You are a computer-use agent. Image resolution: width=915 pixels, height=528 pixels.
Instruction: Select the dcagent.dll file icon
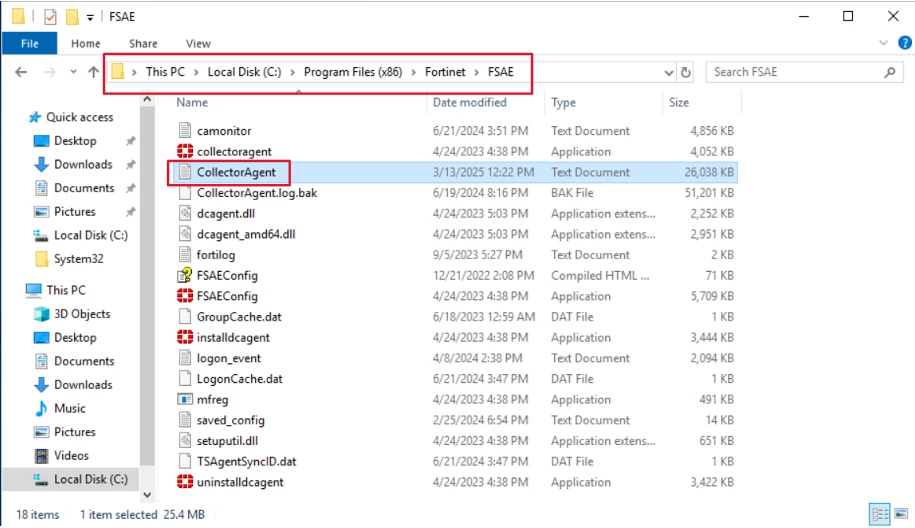(x=185, y=213)
